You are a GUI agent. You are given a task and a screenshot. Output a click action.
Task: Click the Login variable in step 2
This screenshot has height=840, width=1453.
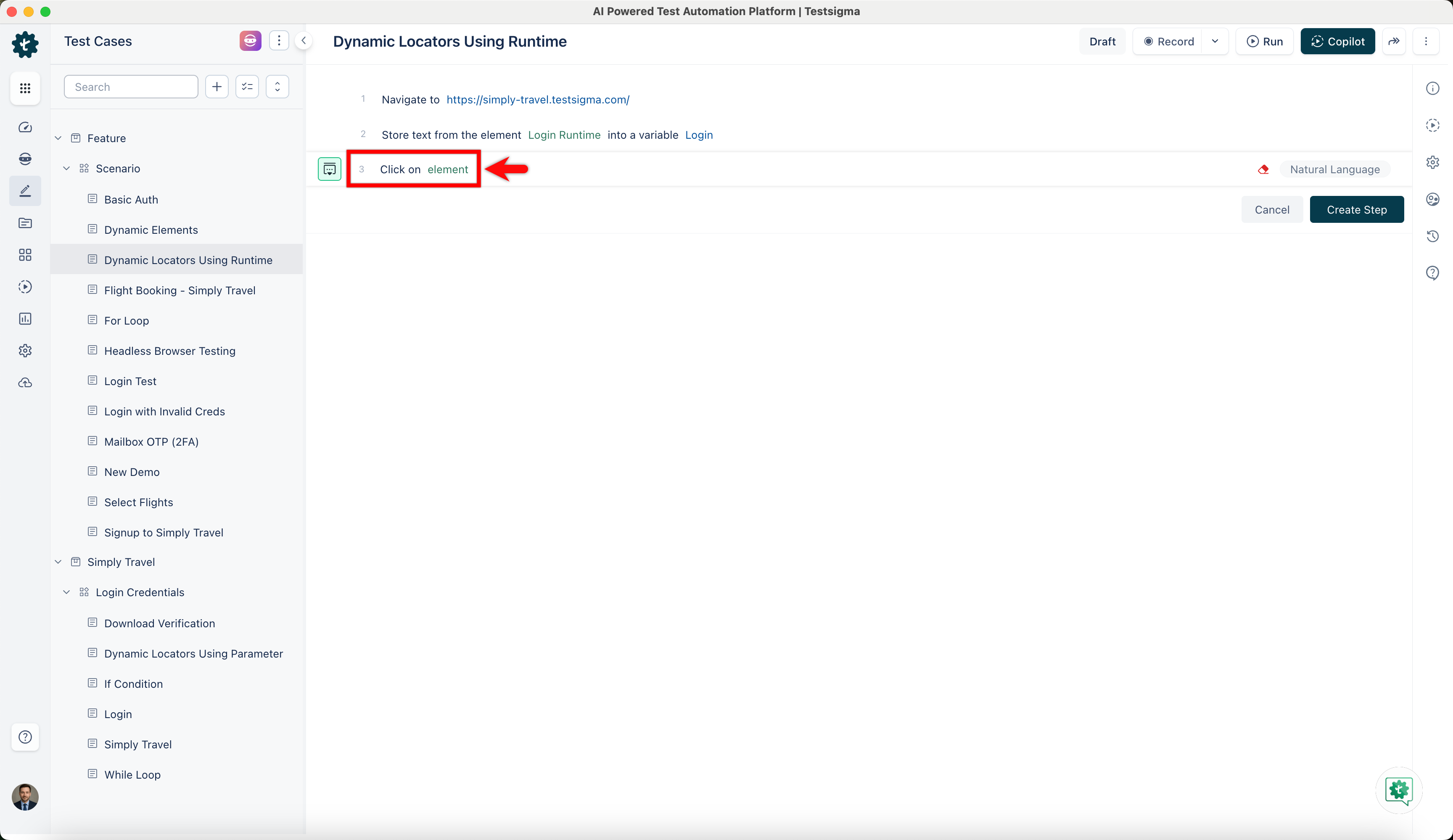tap(699, 135)
